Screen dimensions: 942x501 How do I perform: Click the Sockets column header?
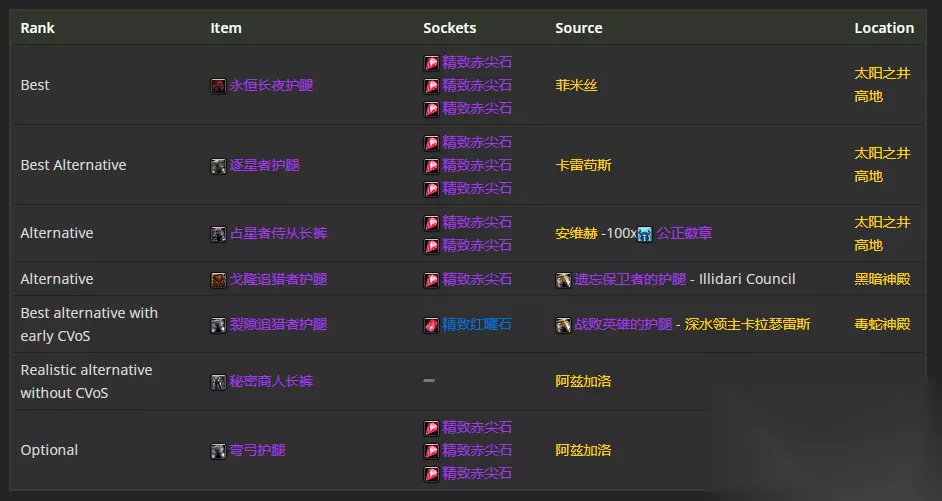(x=450, y=28)
